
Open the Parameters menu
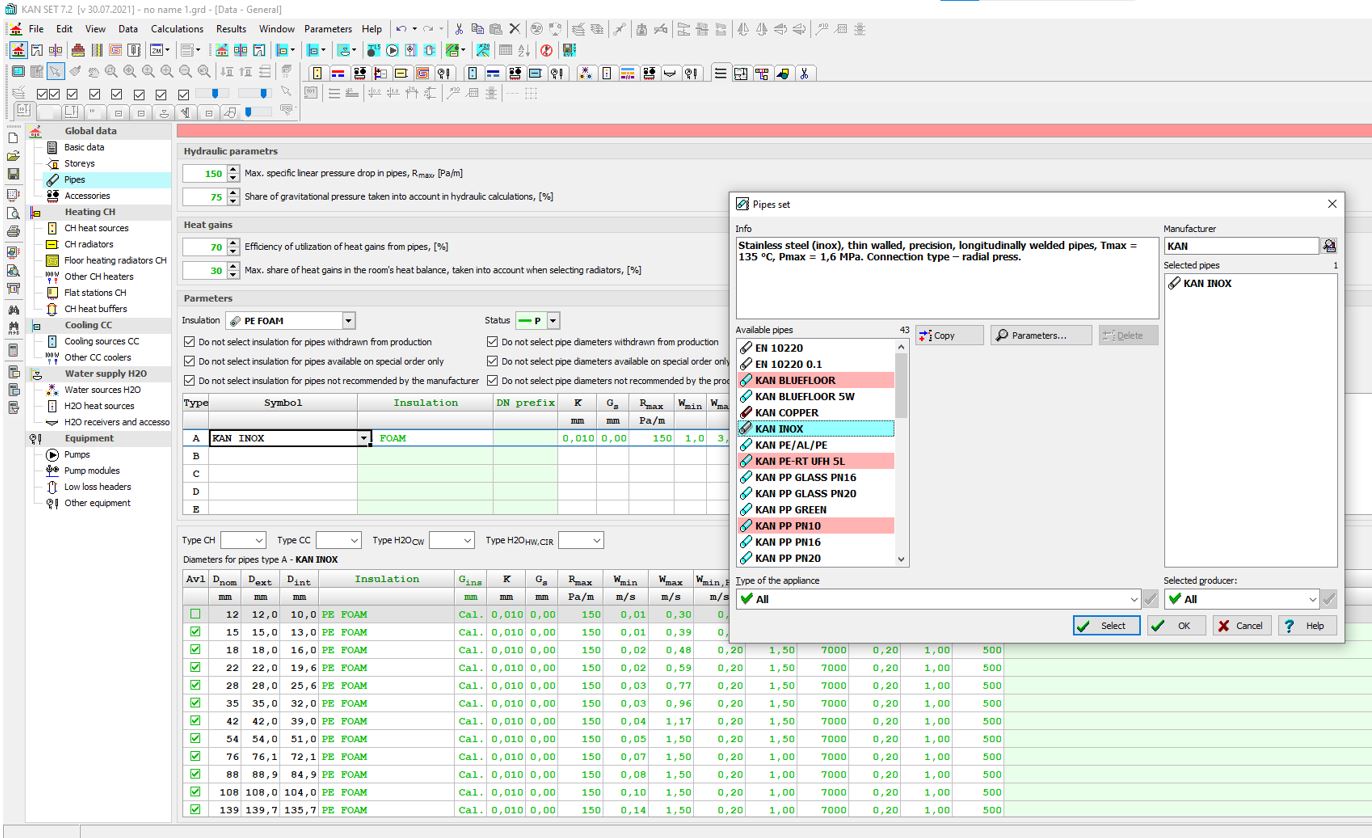pyautogui.click(x=328, y=29)
